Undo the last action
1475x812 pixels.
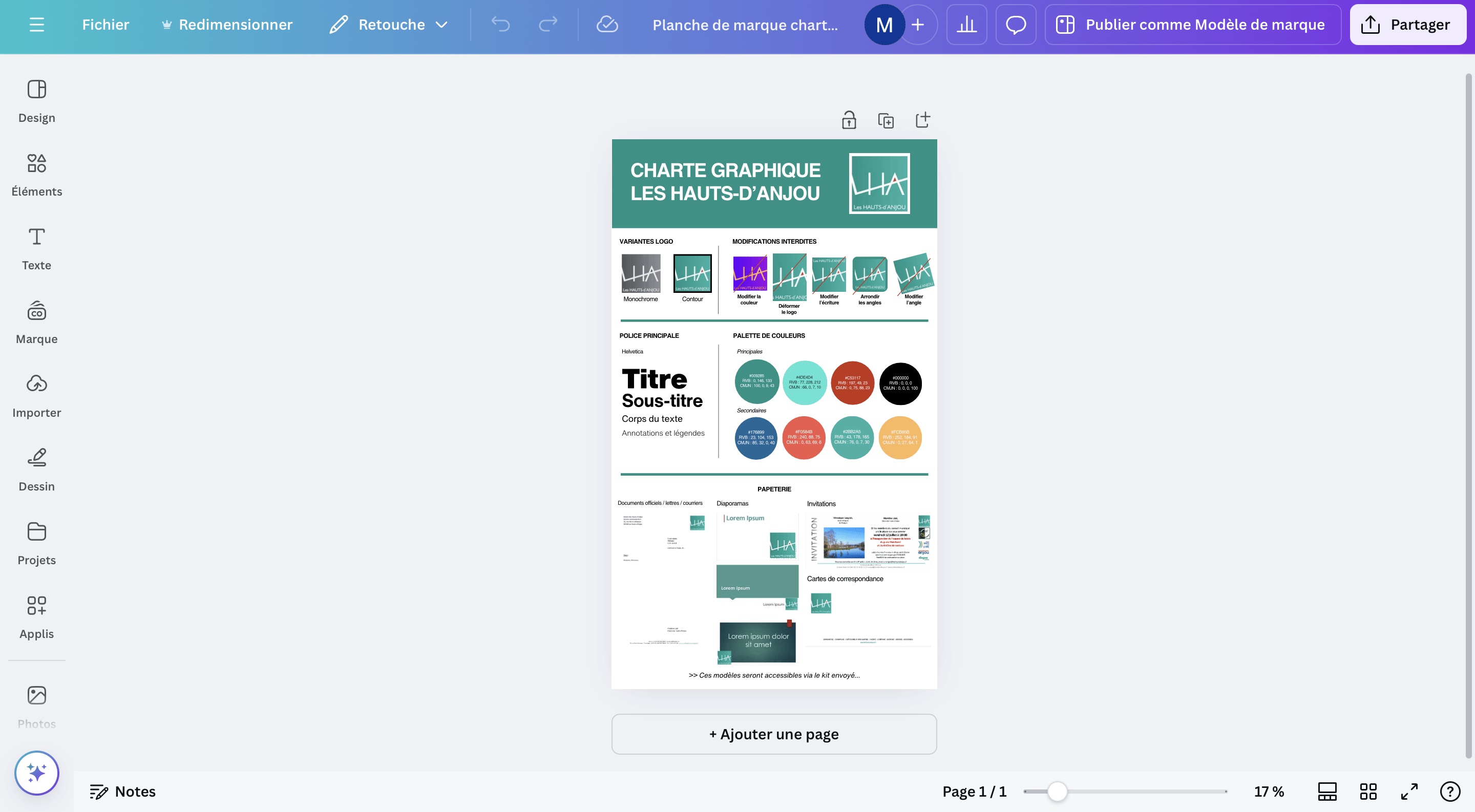(500, 24)
